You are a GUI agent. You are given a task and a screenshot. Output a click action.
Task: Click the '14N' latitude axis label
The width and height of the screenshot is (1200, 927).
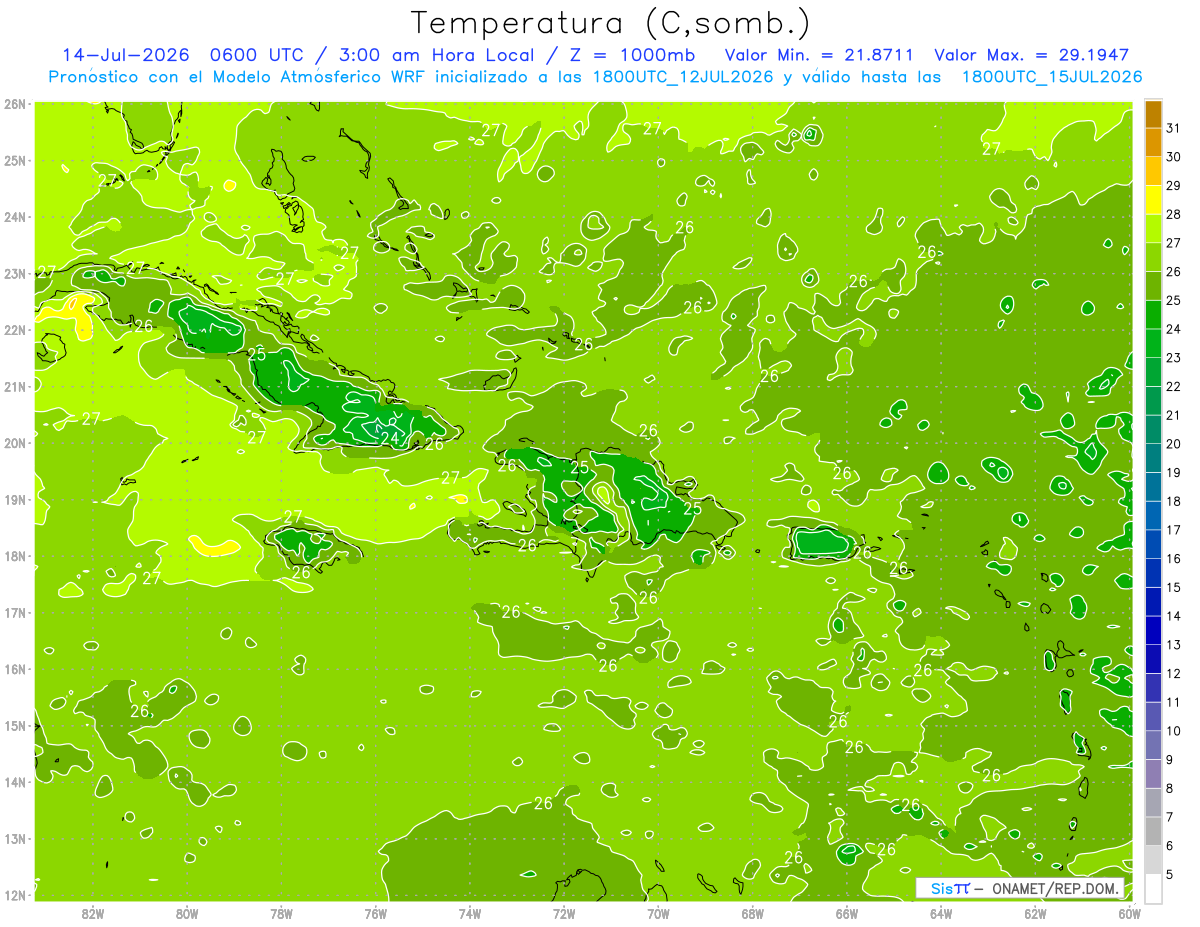coord(15,782)
